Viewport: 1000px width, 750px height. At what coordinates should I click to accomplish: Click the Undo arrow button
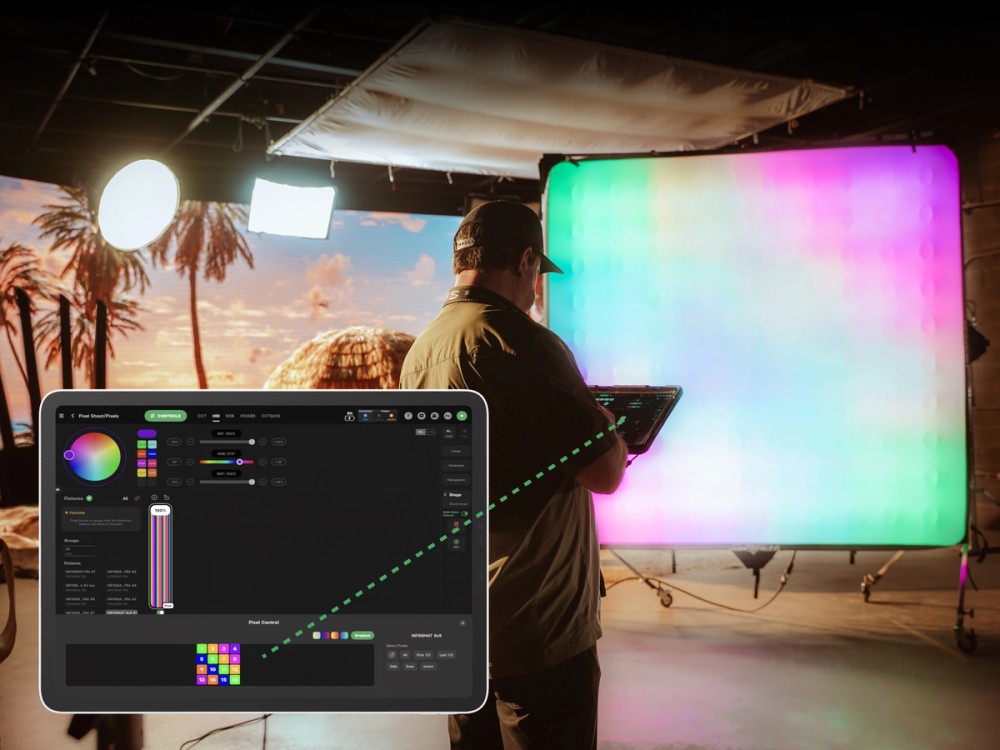pyautogui.click(x=449, y=434)
